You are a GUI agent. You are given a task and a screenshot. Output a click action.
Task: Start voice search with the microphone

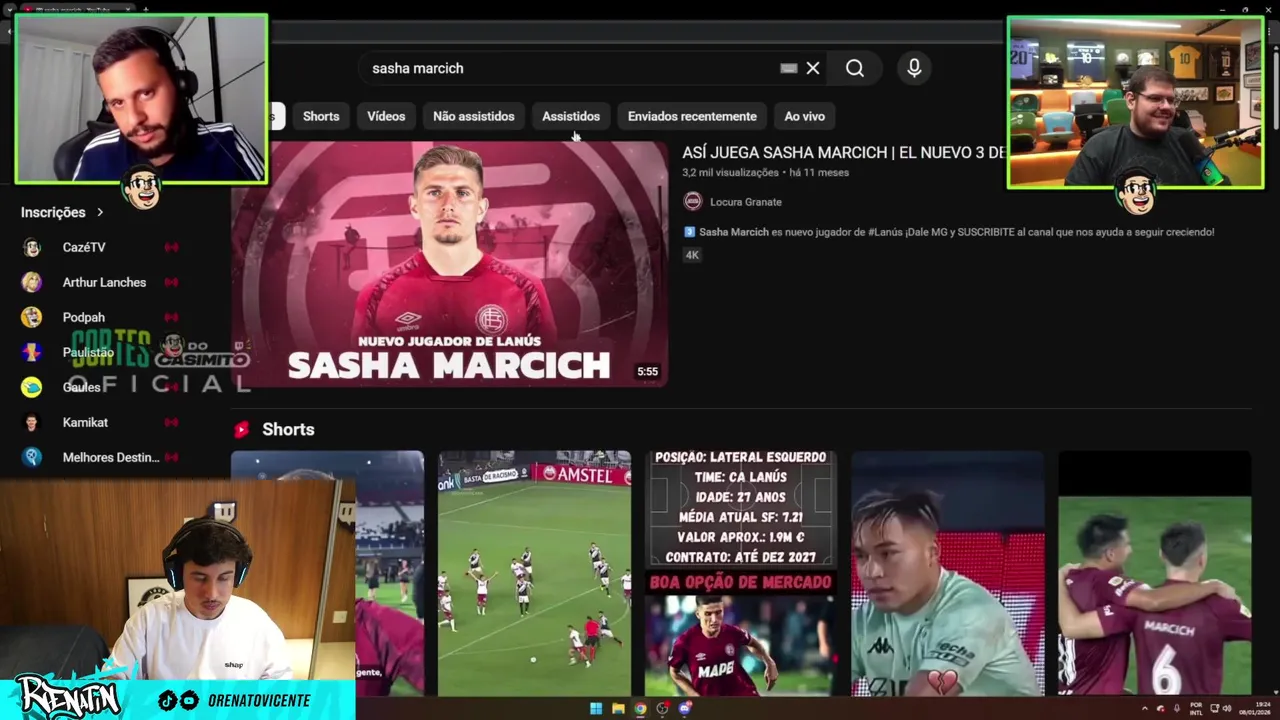point(914,68)
